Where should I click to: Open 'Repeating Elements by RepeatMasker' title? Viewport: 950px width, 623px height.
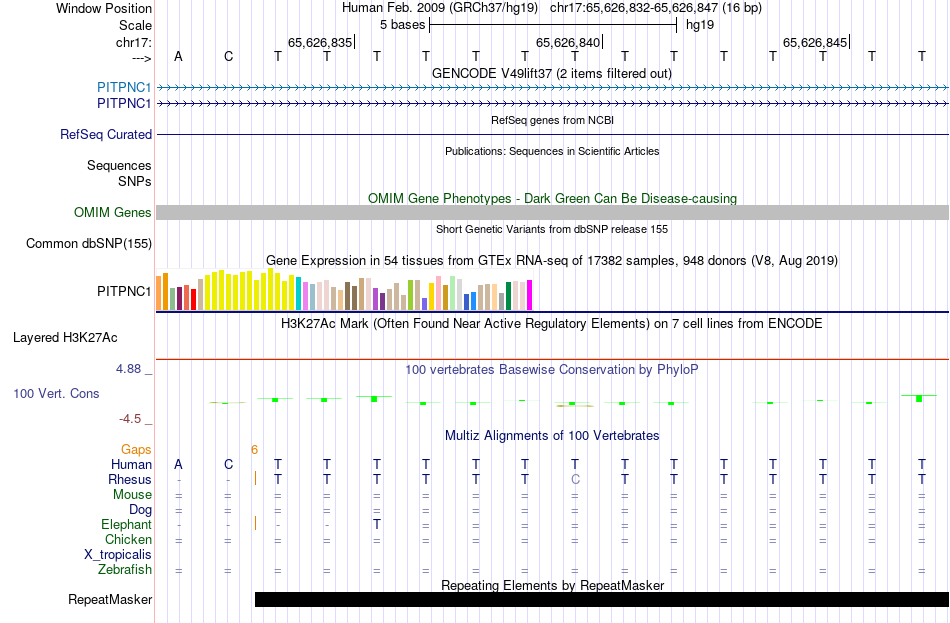pos(553,585)
